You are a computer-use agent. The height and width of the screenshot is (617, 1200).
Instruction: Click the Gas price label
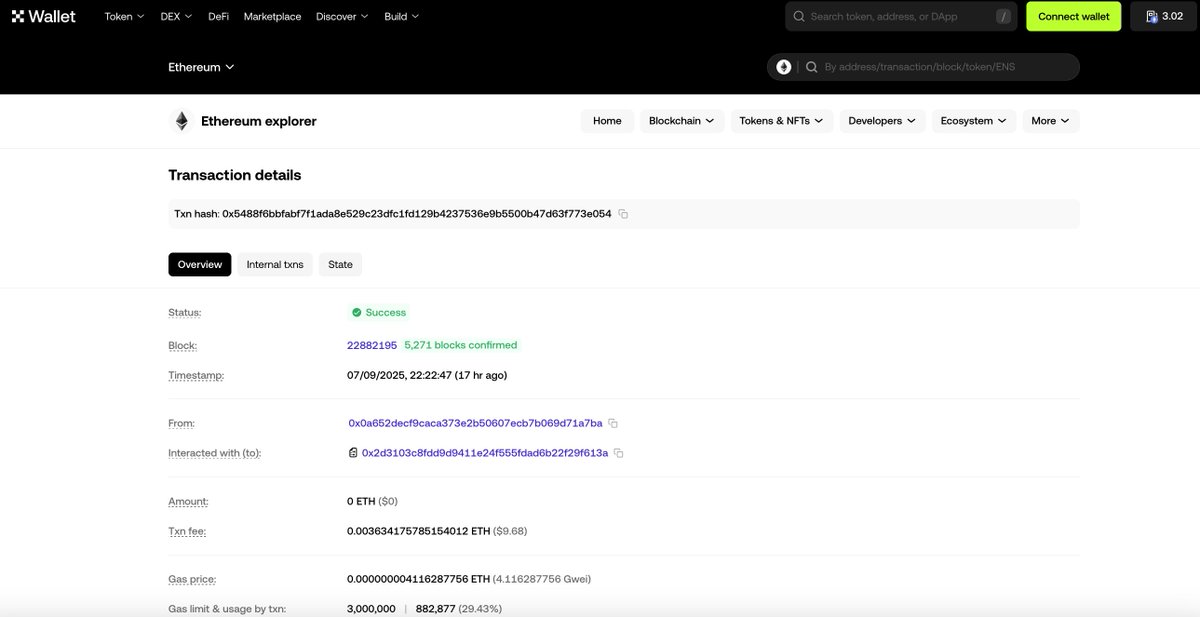click(x=192, y=579)
